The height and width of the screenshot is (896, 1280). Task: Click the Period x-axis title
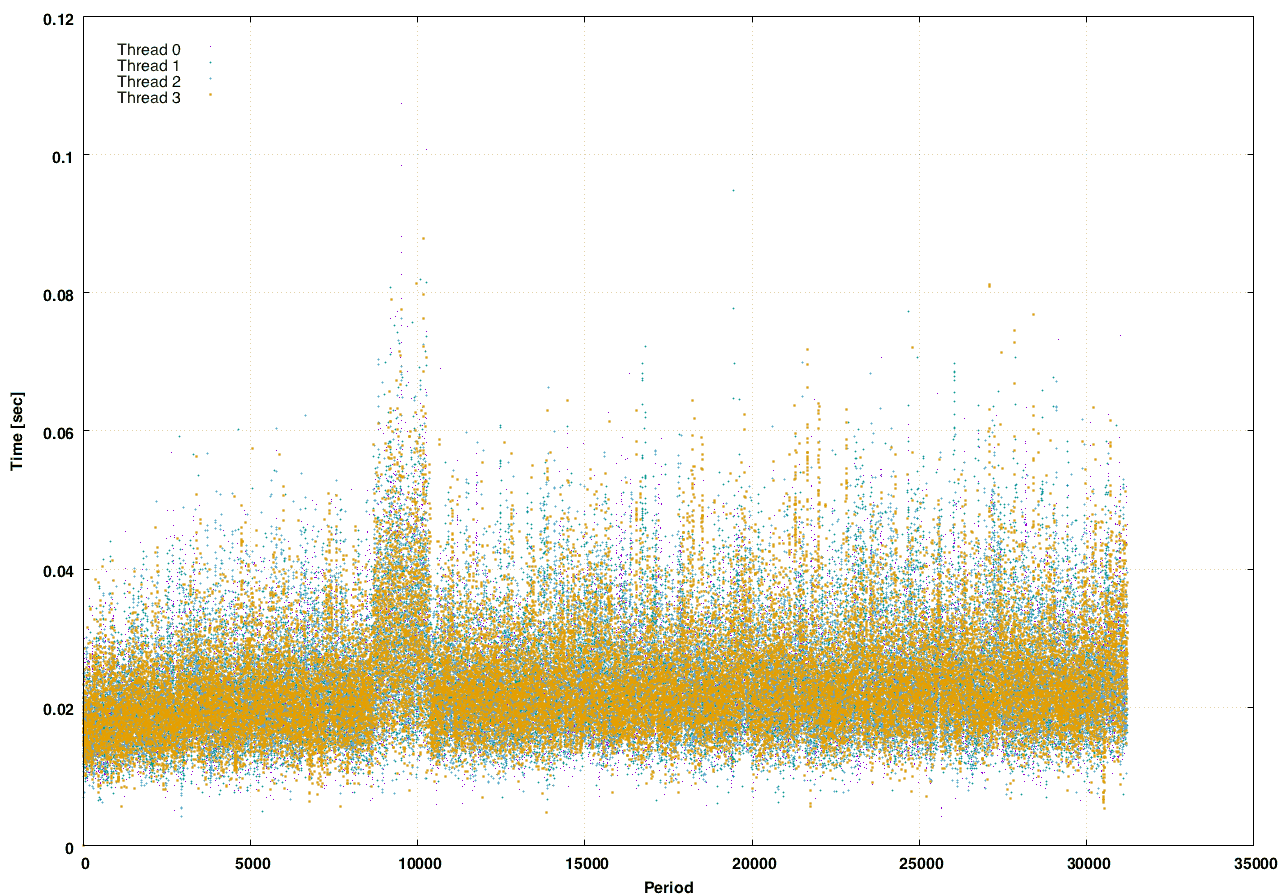[x=668, y=886]
